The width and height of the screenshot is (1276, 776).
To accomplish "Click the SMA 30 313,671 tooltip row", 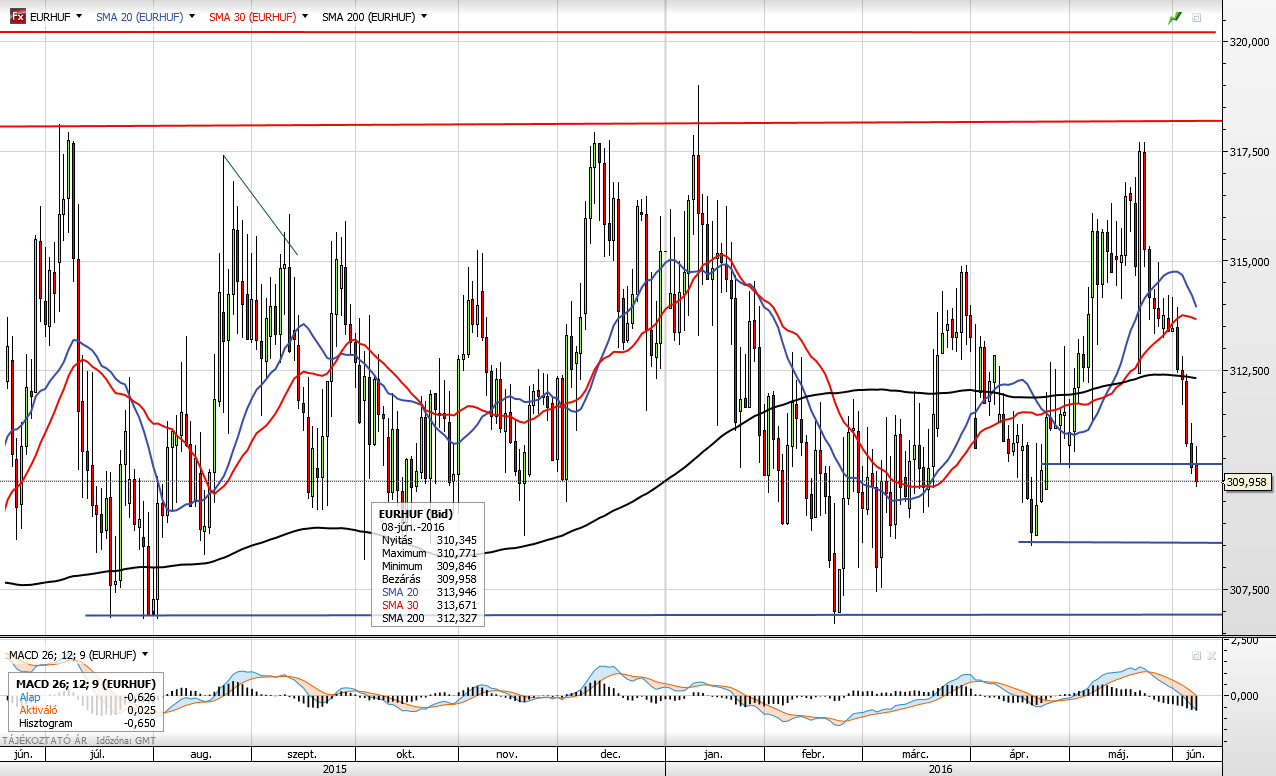I will tap(428, 605).
